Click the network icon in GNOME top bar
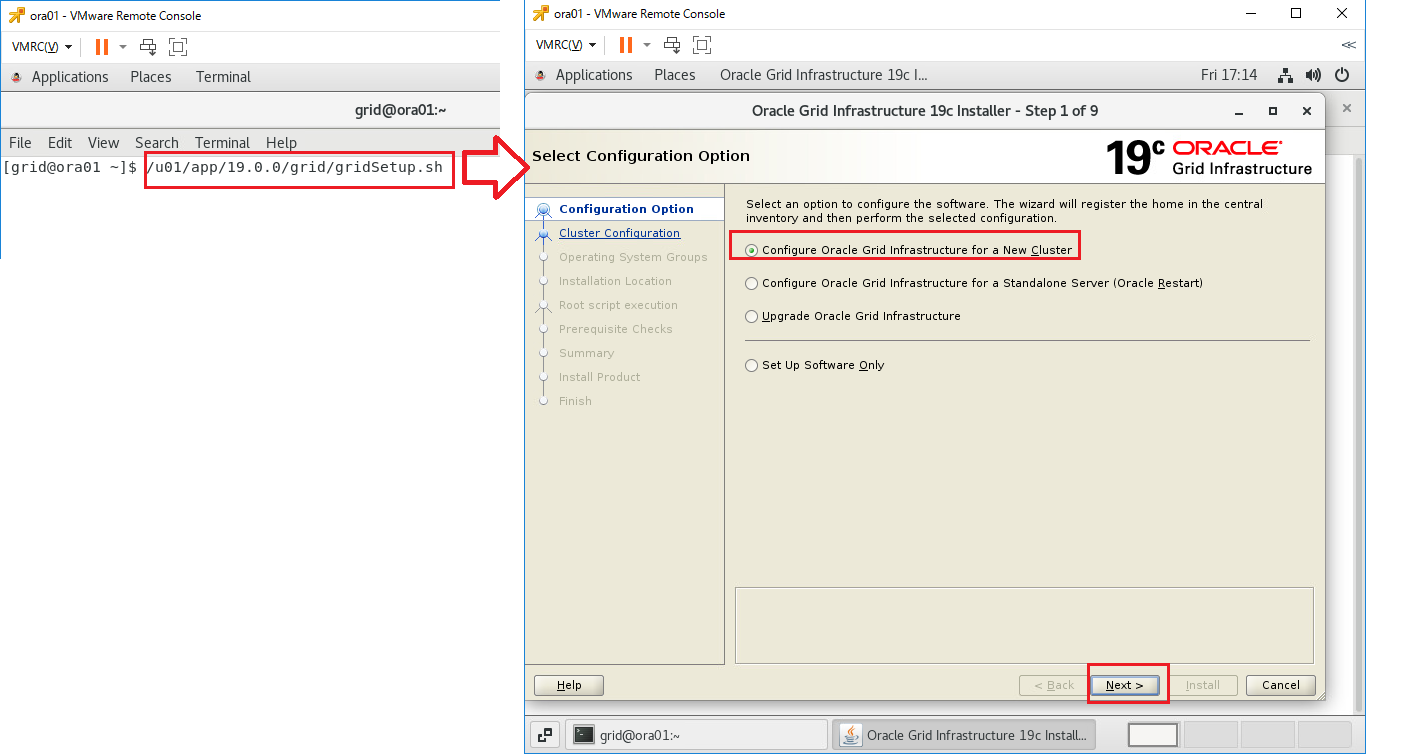This screenshot has width=1404, height=756. pyautogui.click(x=1286, y=75)
